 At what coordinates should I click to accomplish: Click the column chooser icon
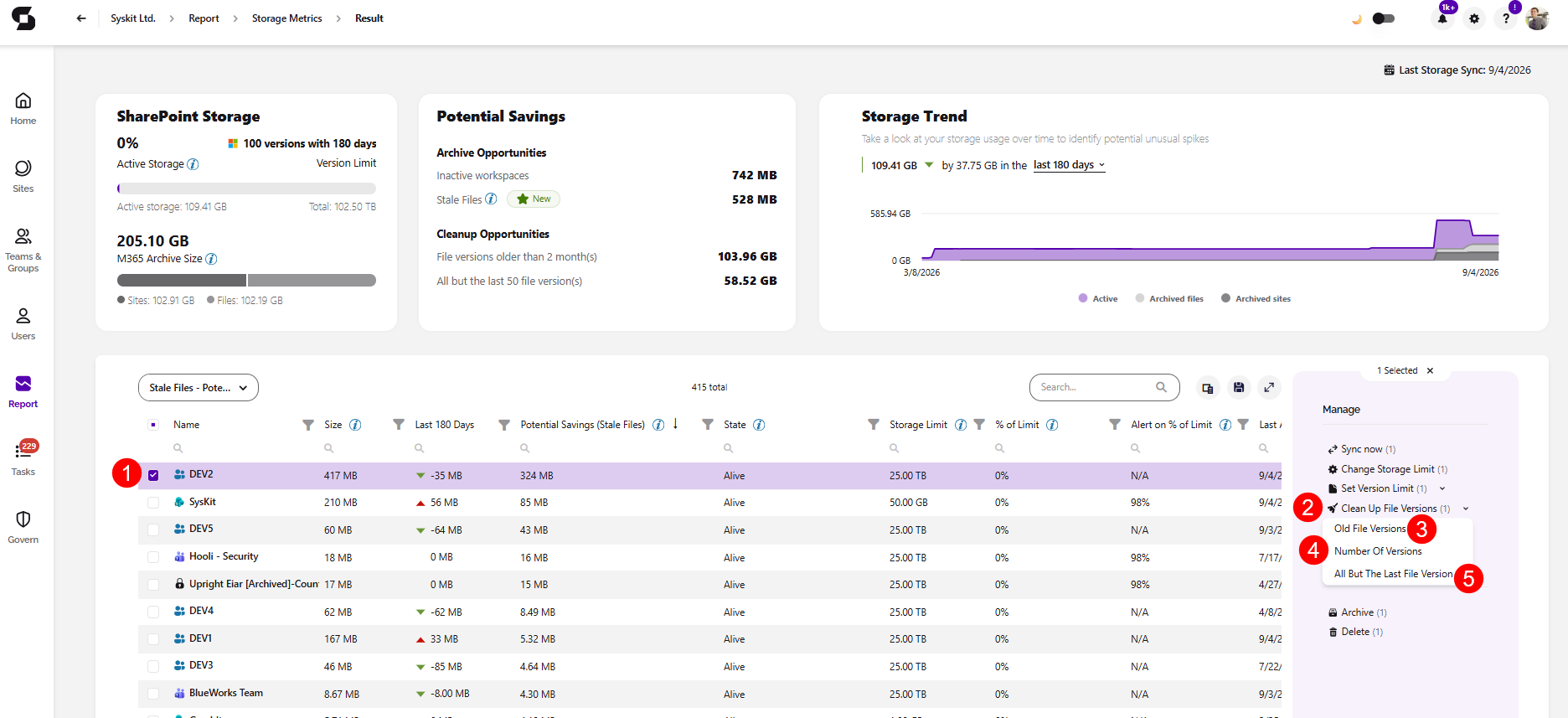pyautogui.click(x=1208, y=387)
